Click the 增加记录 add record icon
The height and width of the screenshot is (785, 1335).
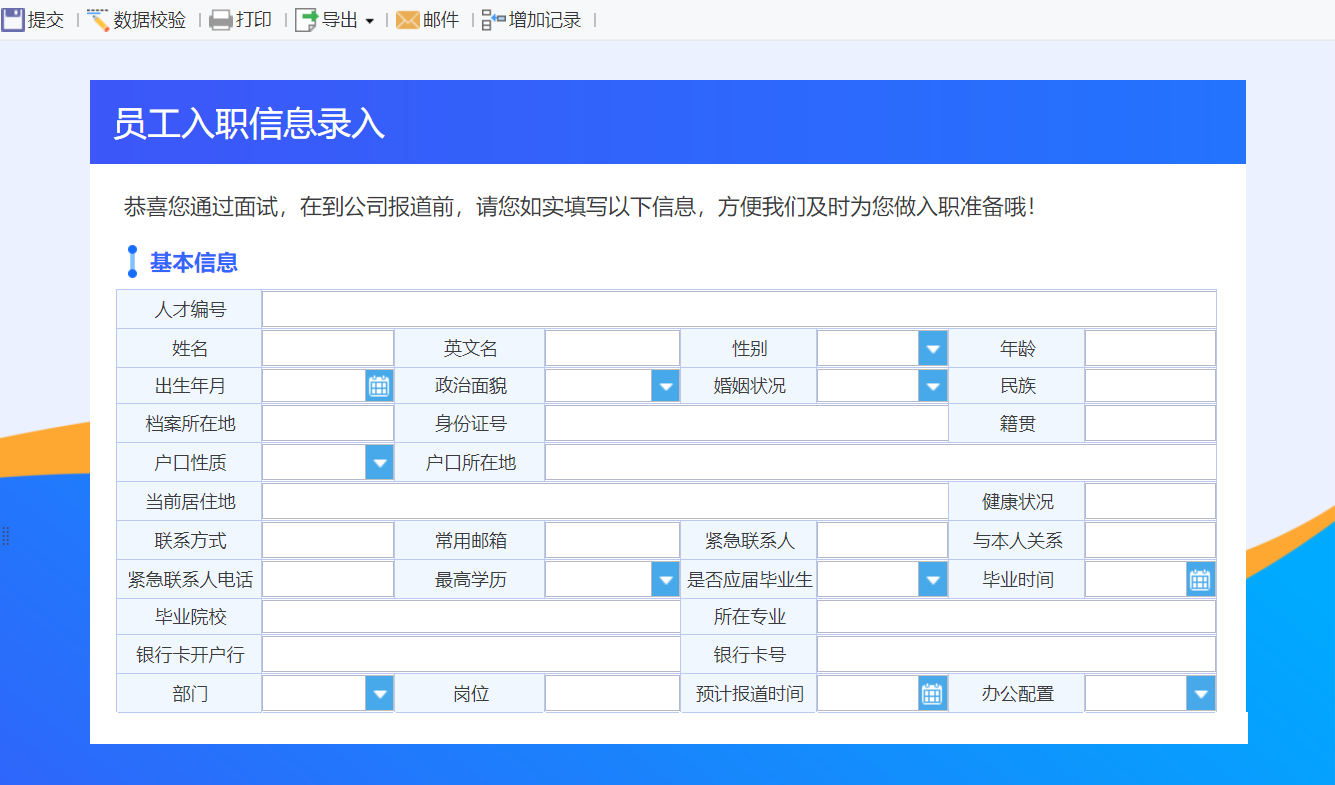pos(494,19)
